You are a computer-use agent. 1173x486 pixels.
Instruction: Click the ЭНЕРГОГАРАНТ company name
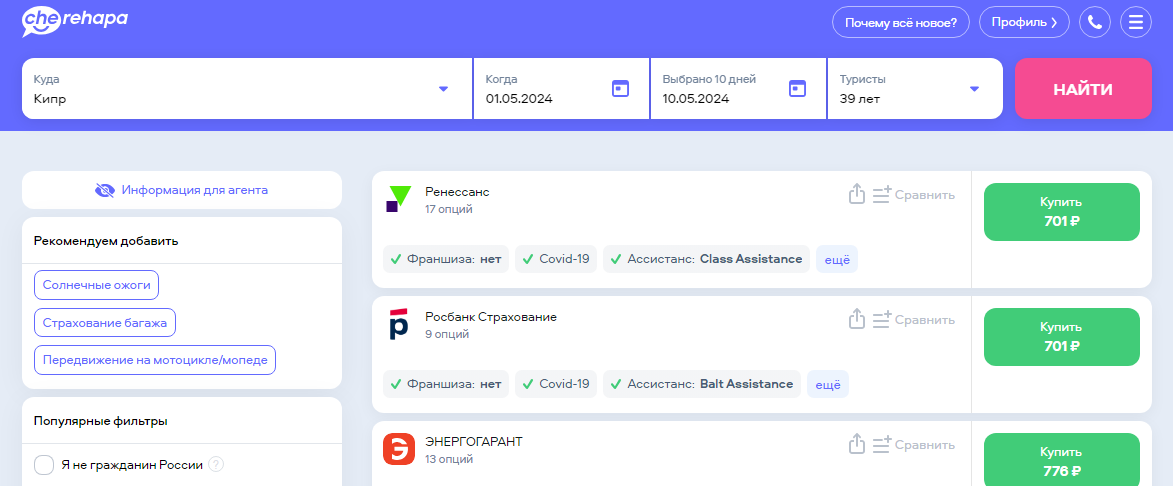pos(474,442)
